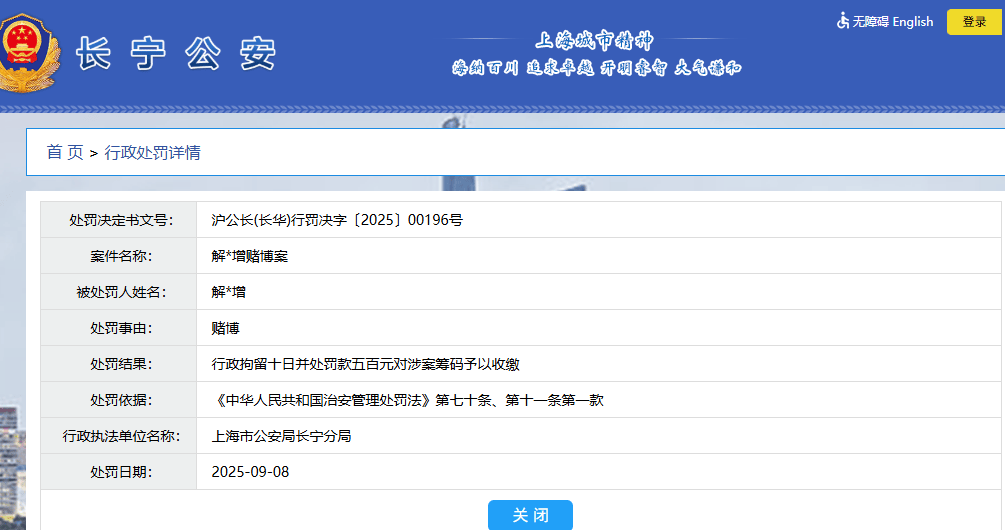Click the penalty reason value 赌博
This screenshot has width=1005, height=530.
coord(226,328)
